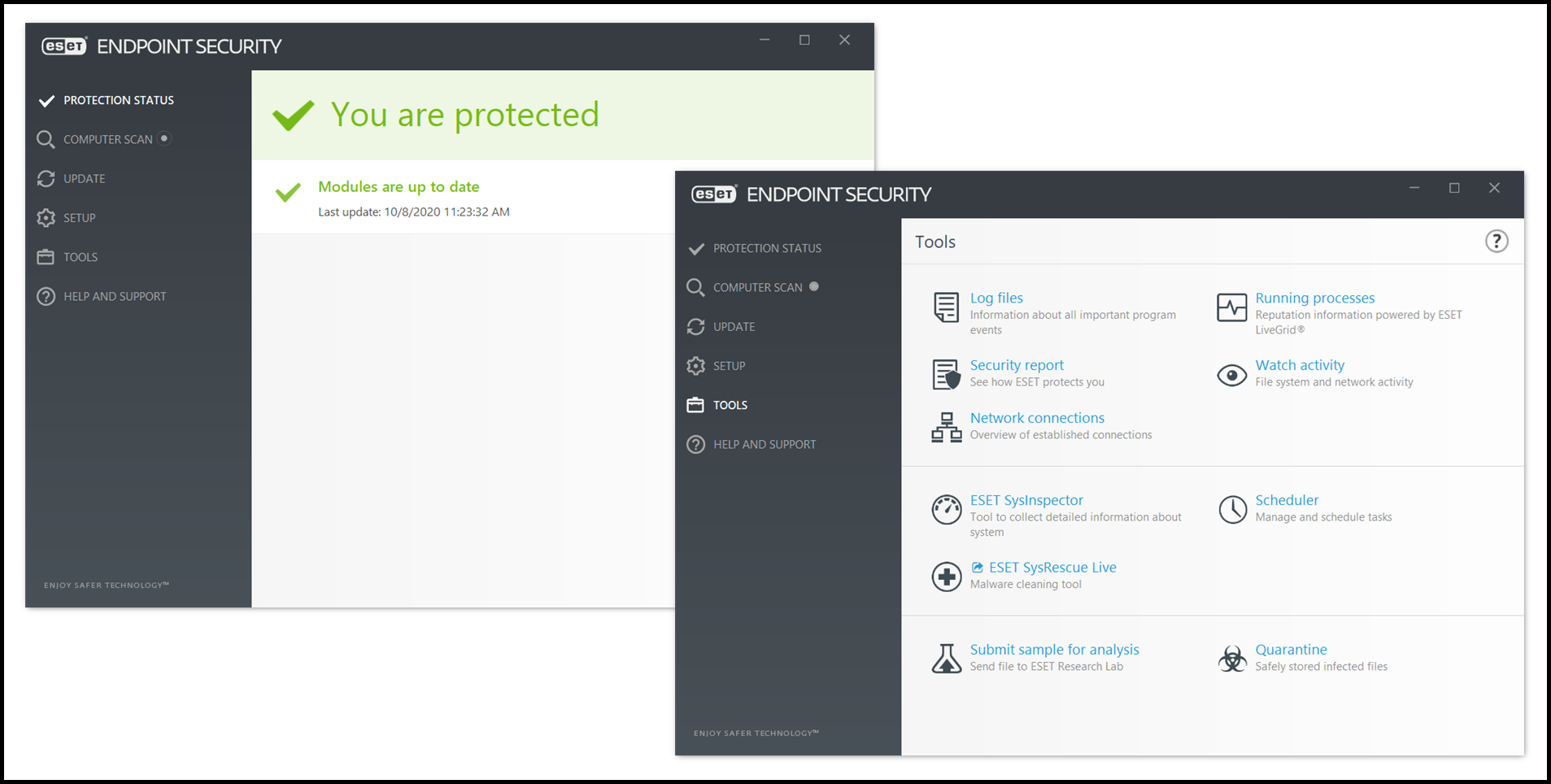1551x784 pixels.
Task: Select PROTECTION STATUS in the back window
Action: click(119, 100)
